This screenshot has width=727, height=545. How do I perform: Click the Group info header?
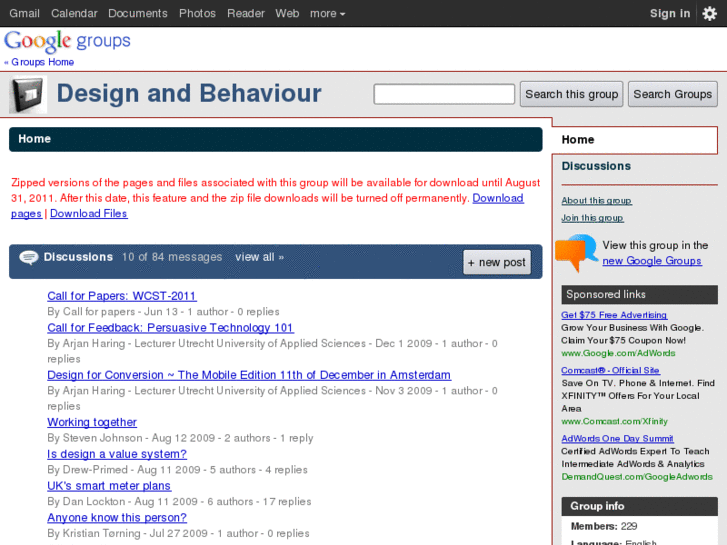639,506
